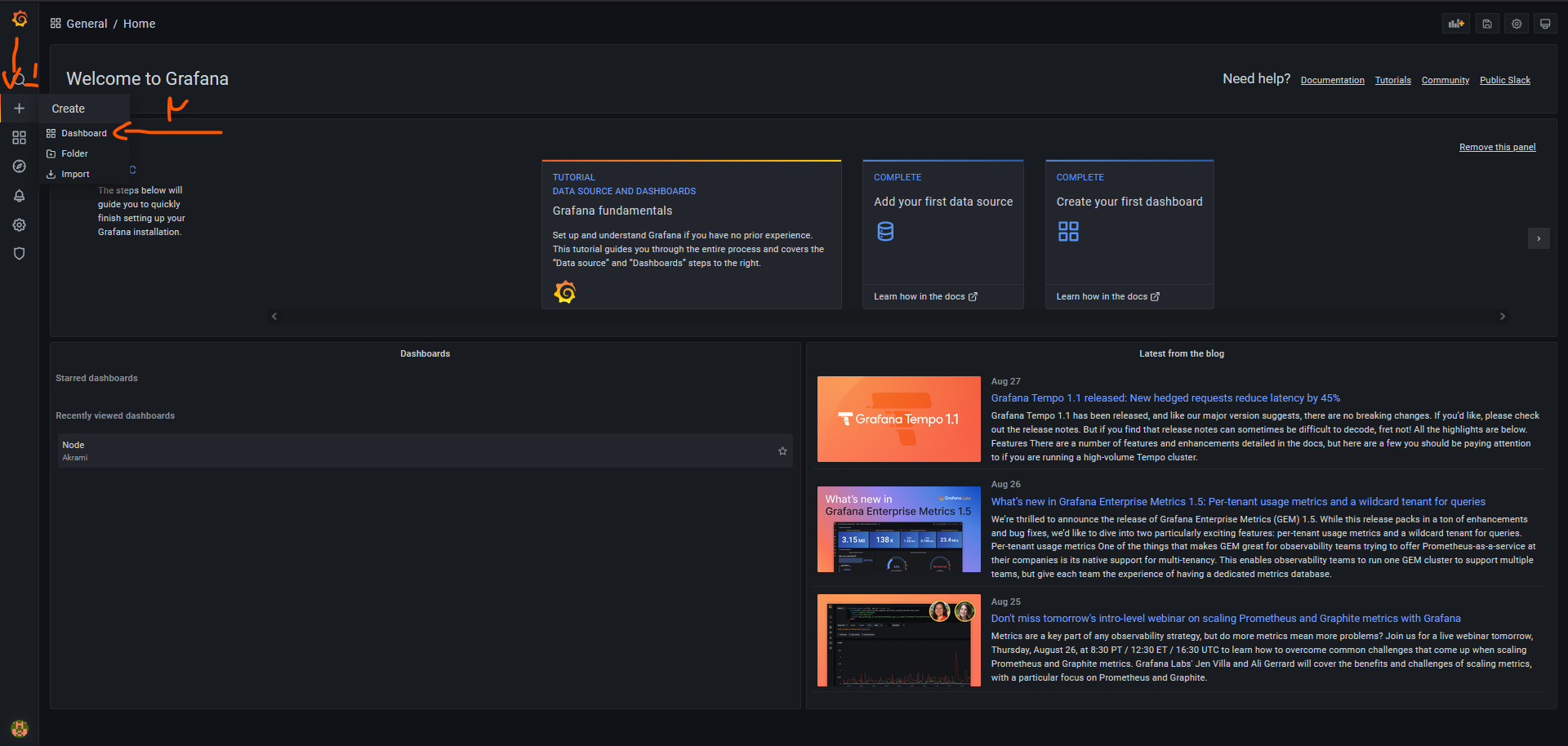Click breadcrumb dashboards icon beside General
The width and height of the screenshot is (1568, 746).
(x=56, y=24)
